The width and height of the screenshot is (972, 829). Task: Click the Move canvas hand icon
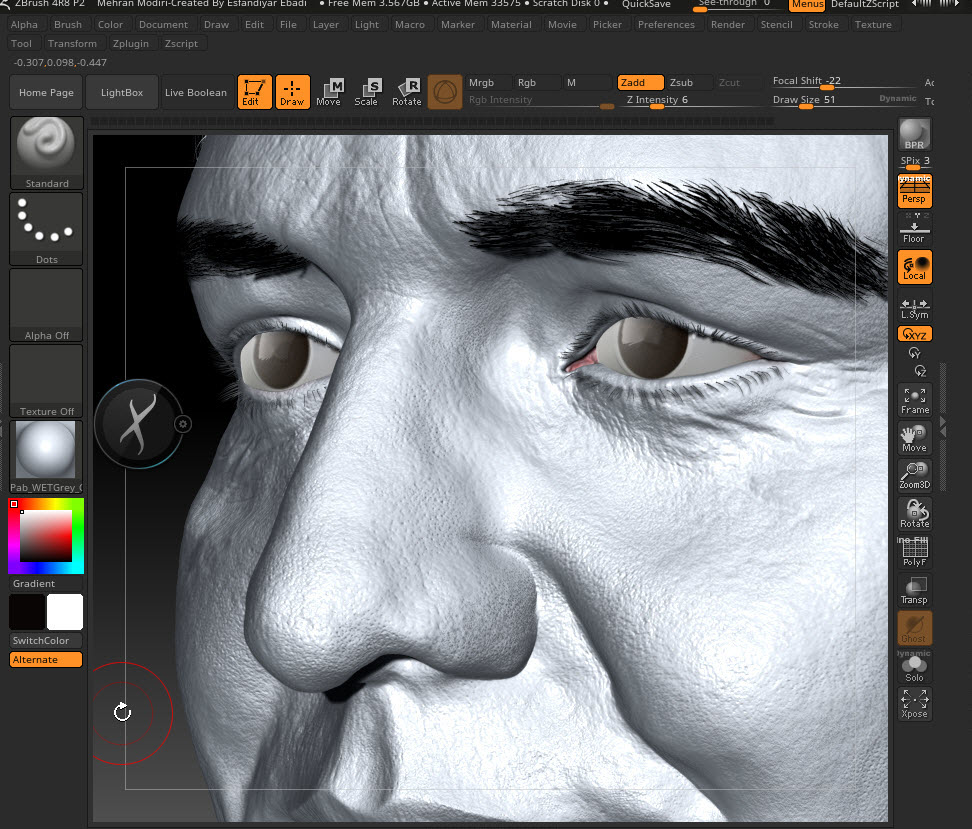pyautogui.click(x=914, y=438)
